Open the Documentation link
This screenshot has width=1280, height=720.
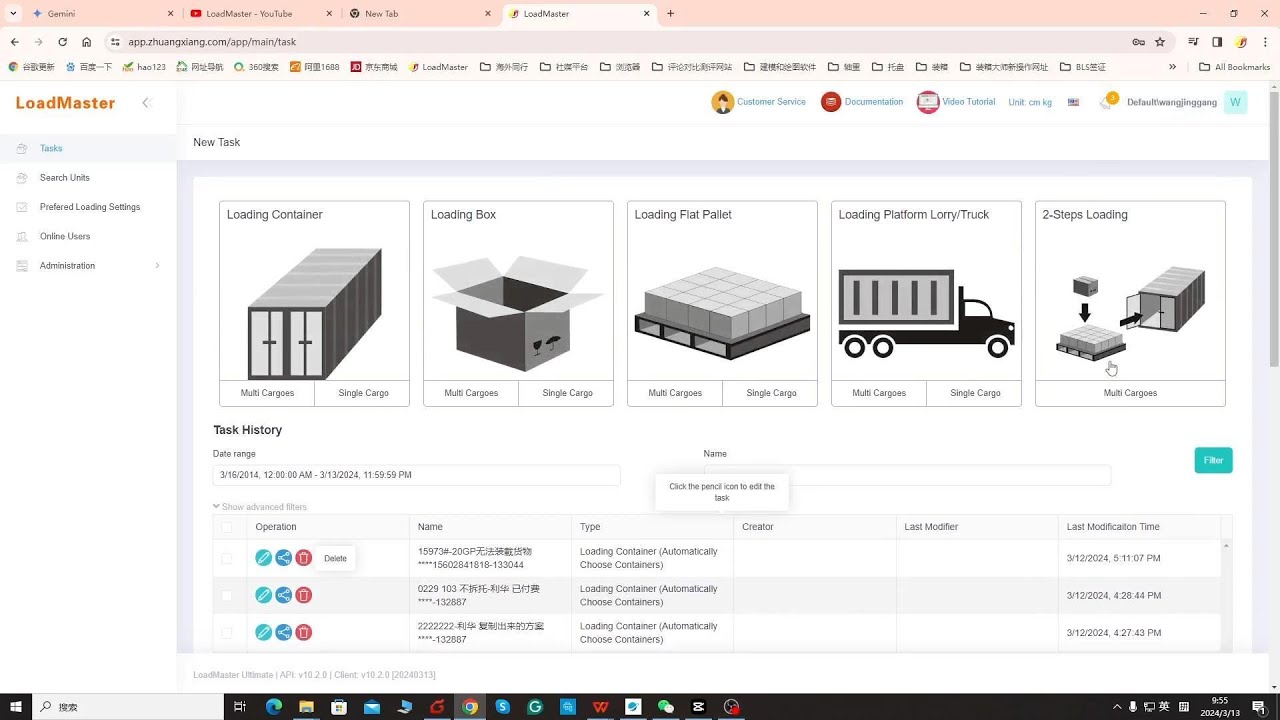[x=874, y=102]
